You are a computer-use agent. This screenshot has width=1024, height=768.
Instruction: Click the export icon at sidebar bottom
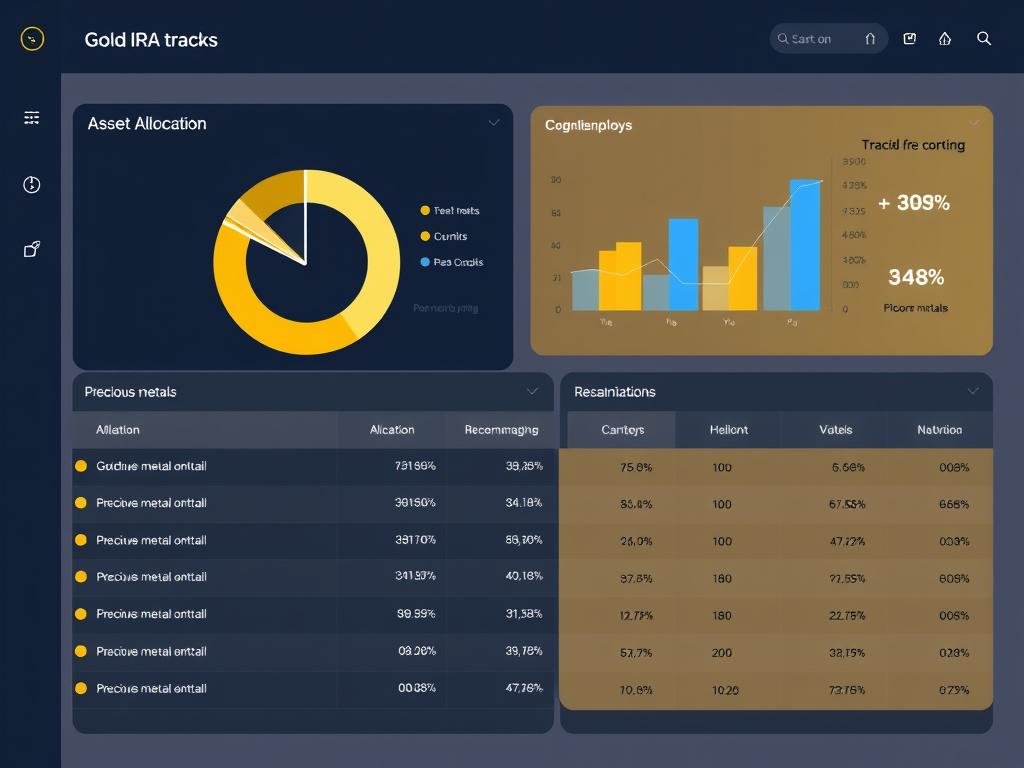click(x=30, y=249)
